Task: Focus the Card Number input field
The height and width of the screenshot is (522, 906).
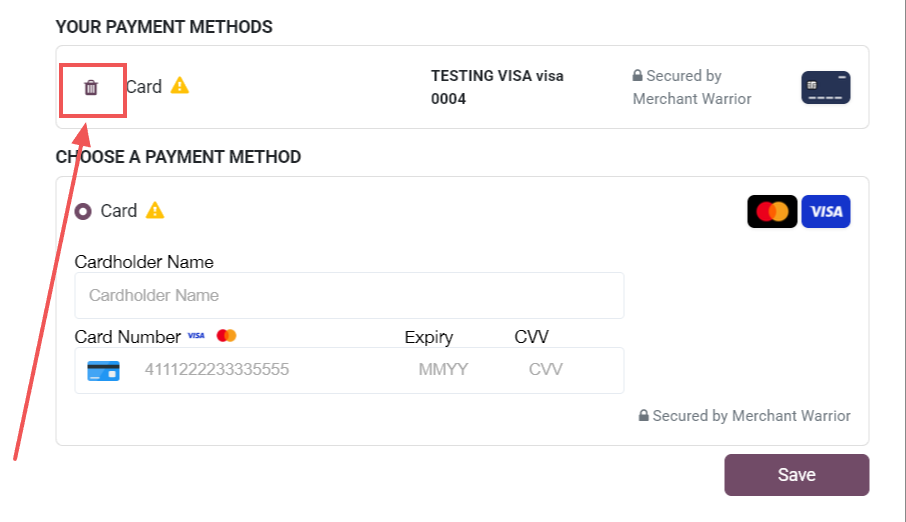Action: (x=260, y=370)
